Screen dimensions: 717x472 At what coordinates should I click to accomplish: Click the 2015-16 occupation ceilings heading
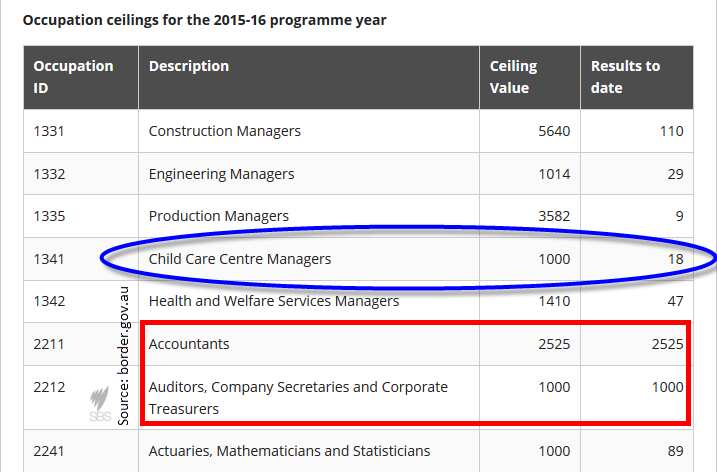click(204, 20)
